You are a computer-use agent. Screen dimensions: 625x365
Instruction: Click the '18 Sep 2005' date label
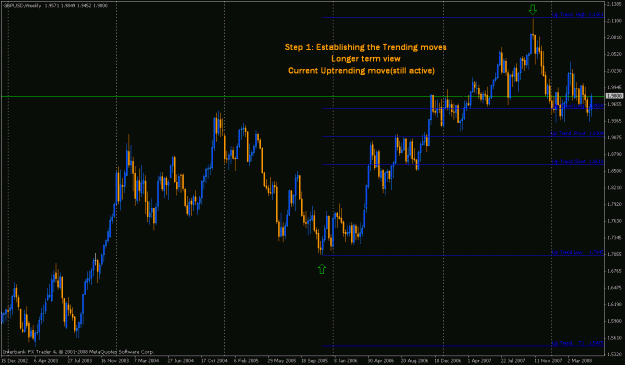(314, 360)
